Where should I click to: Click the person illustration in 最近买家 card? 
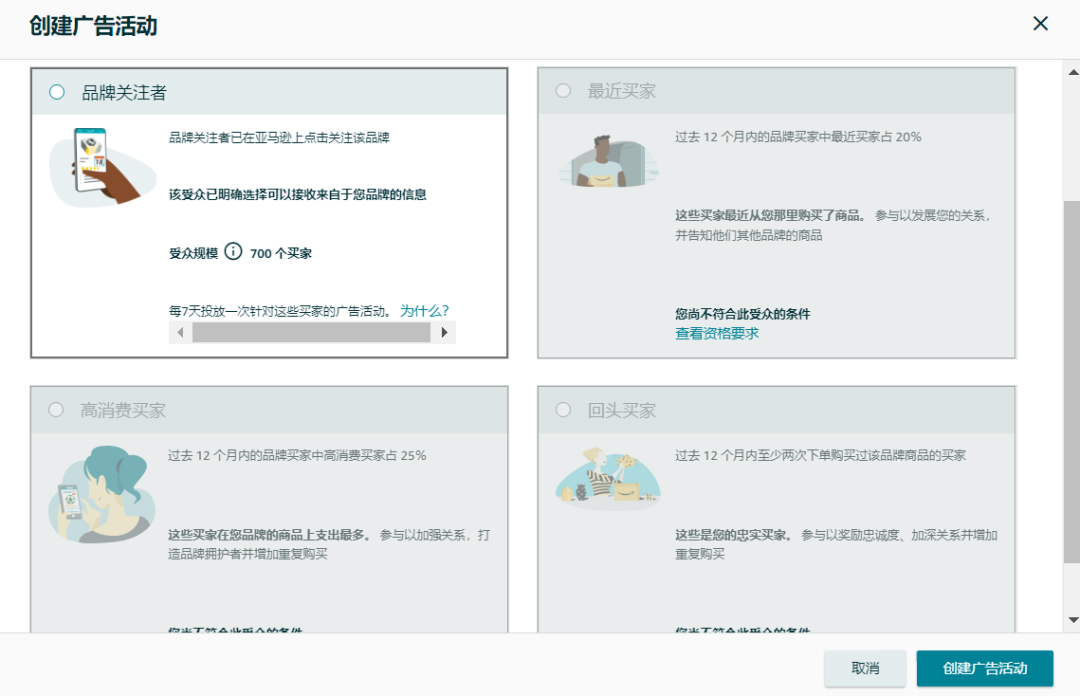point(610,163)
